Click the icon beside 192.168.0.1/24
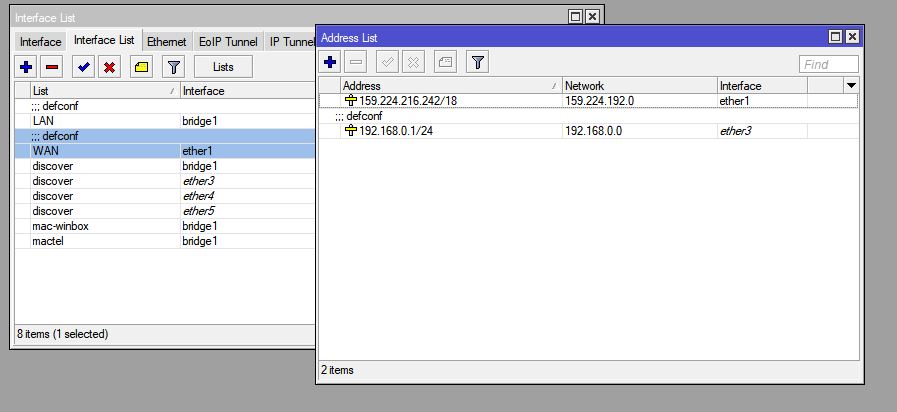Screen dimensions: 897x412 [351, 131]
